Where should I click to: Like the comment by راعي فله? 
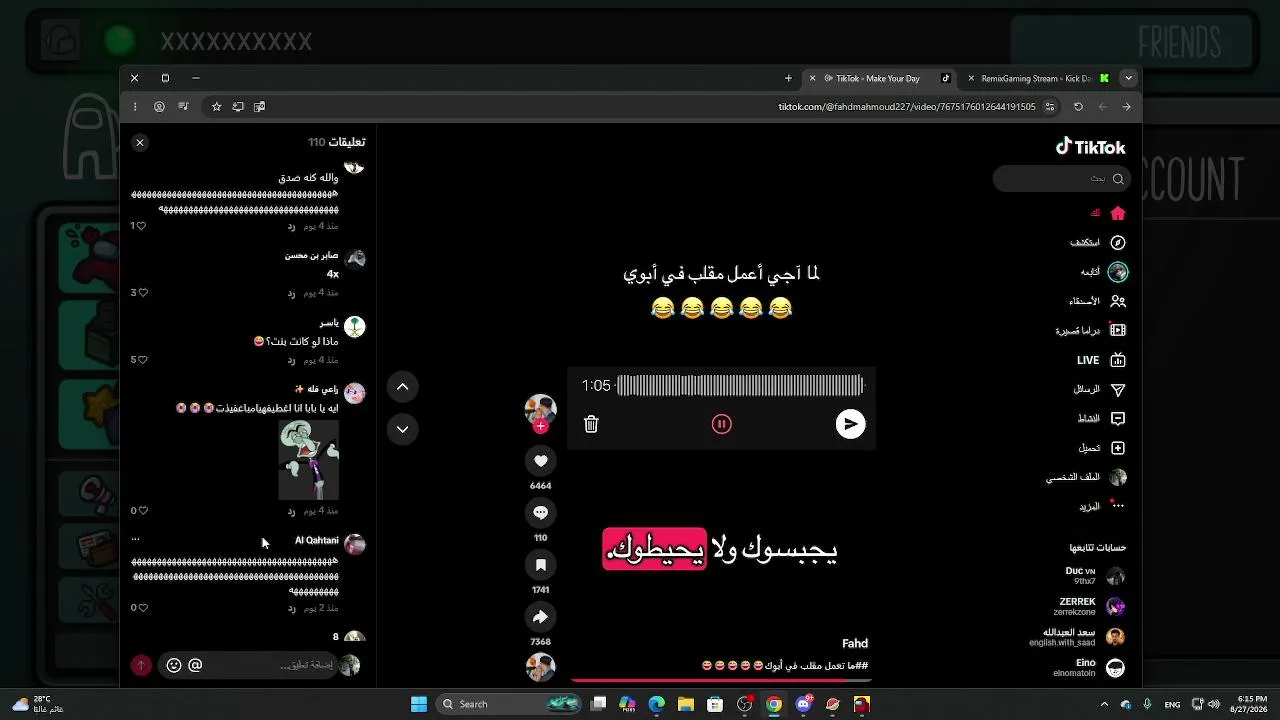(142, 511)
